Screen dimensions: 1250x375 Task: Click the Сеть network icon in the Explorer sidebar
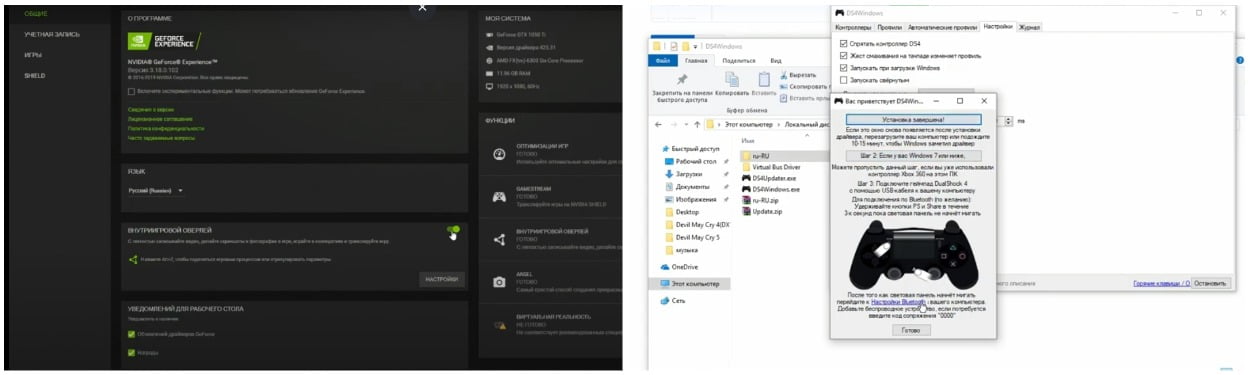665,300
